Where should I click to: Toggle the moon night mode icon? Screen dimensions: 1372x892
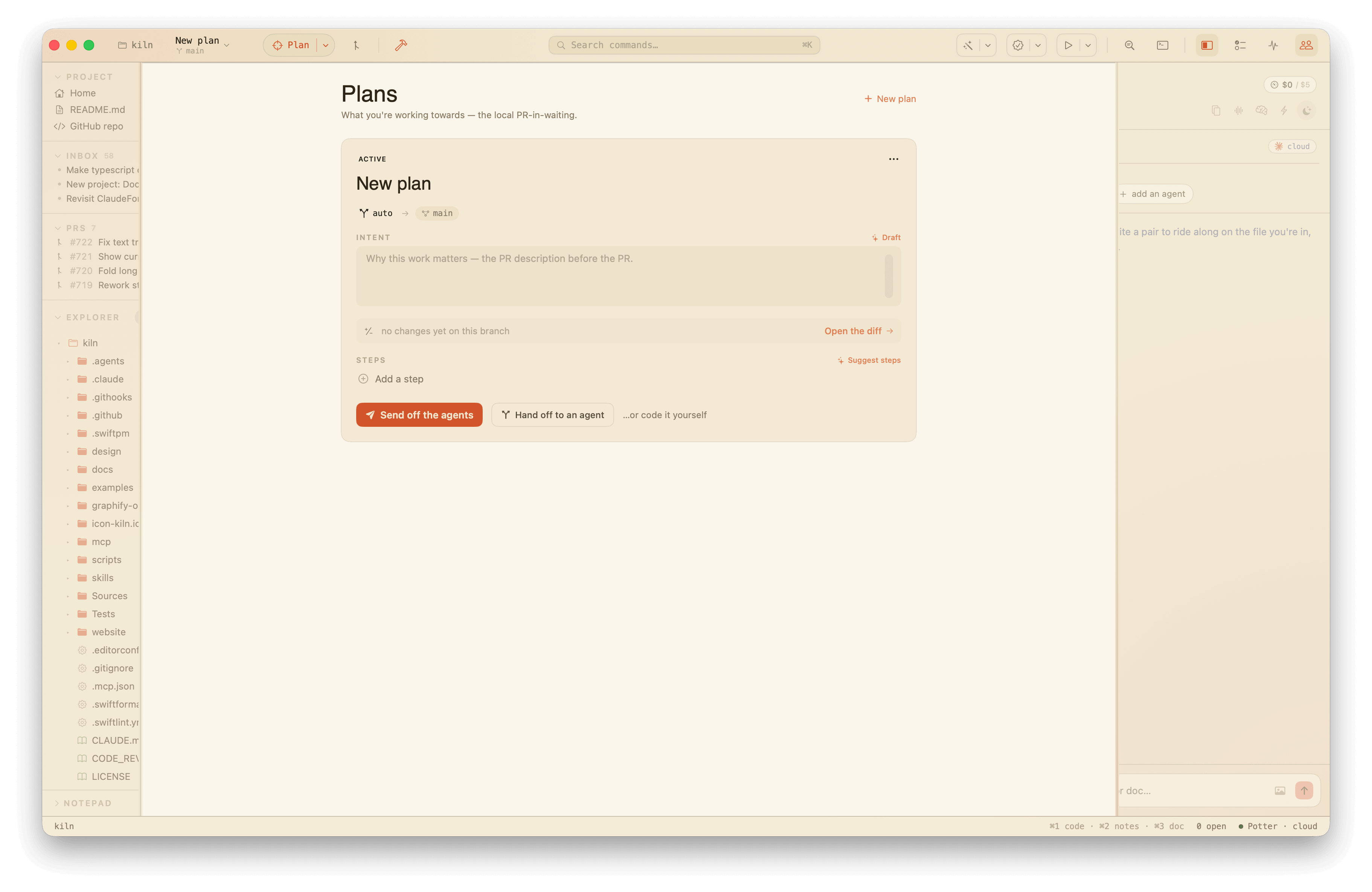coord(1306,111)
